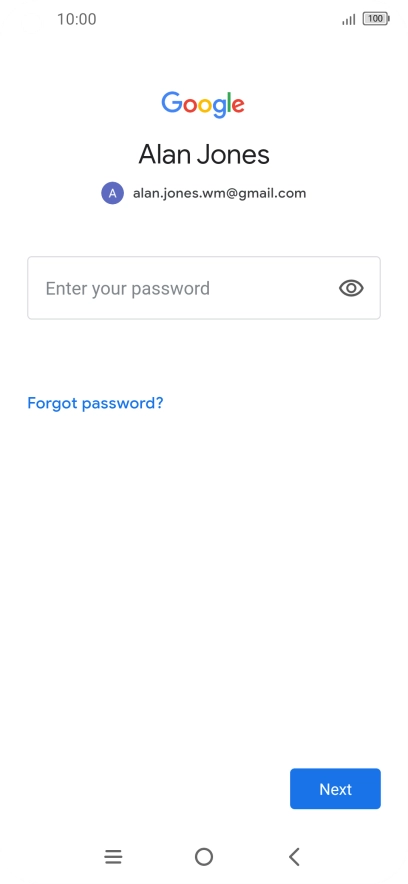Toggle password visibility inside the password box
The height and width of the screenshot is (884, 408).
coord(351,288)
